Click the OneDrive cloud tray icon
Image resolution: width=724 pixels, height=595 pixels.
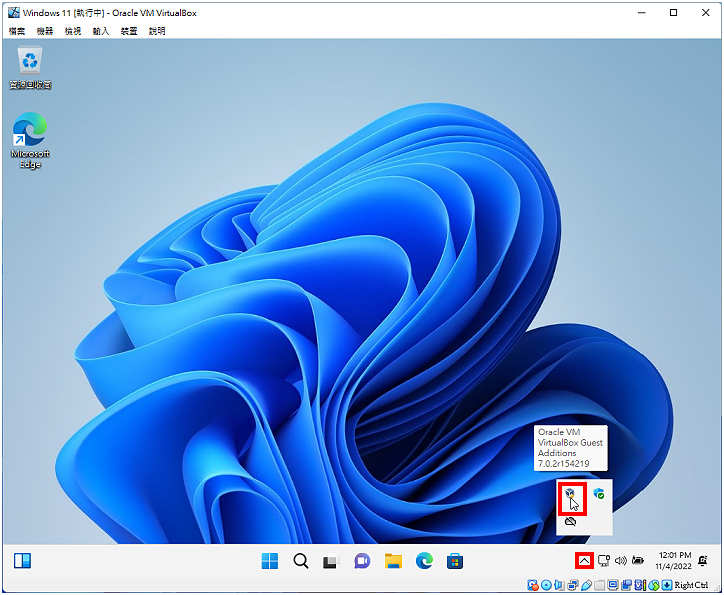571,522
